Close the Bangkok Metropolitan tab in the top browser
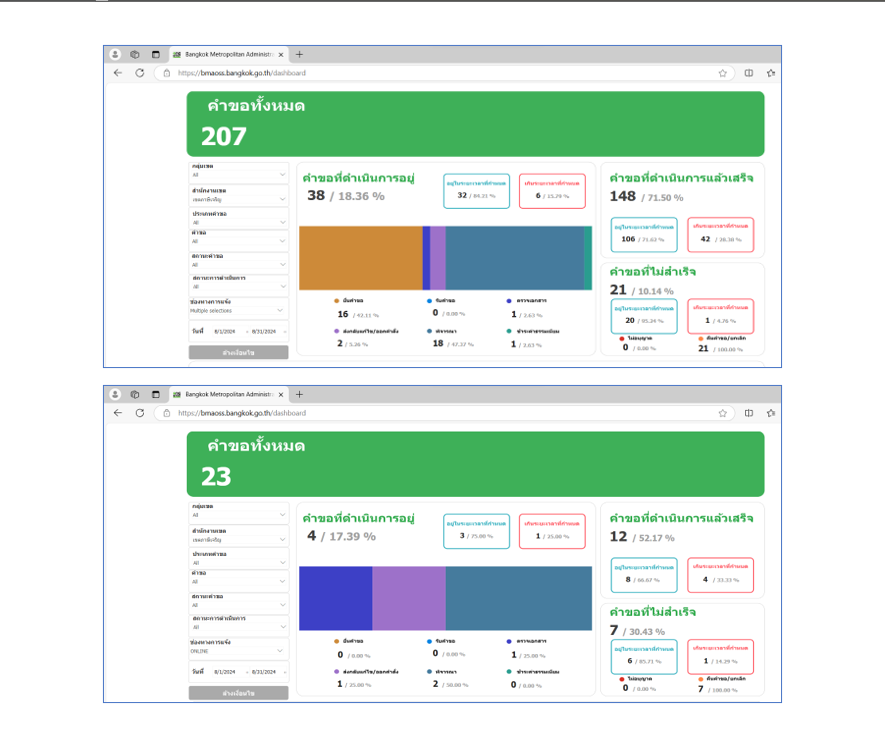885x739 pixels. [280, 55]
